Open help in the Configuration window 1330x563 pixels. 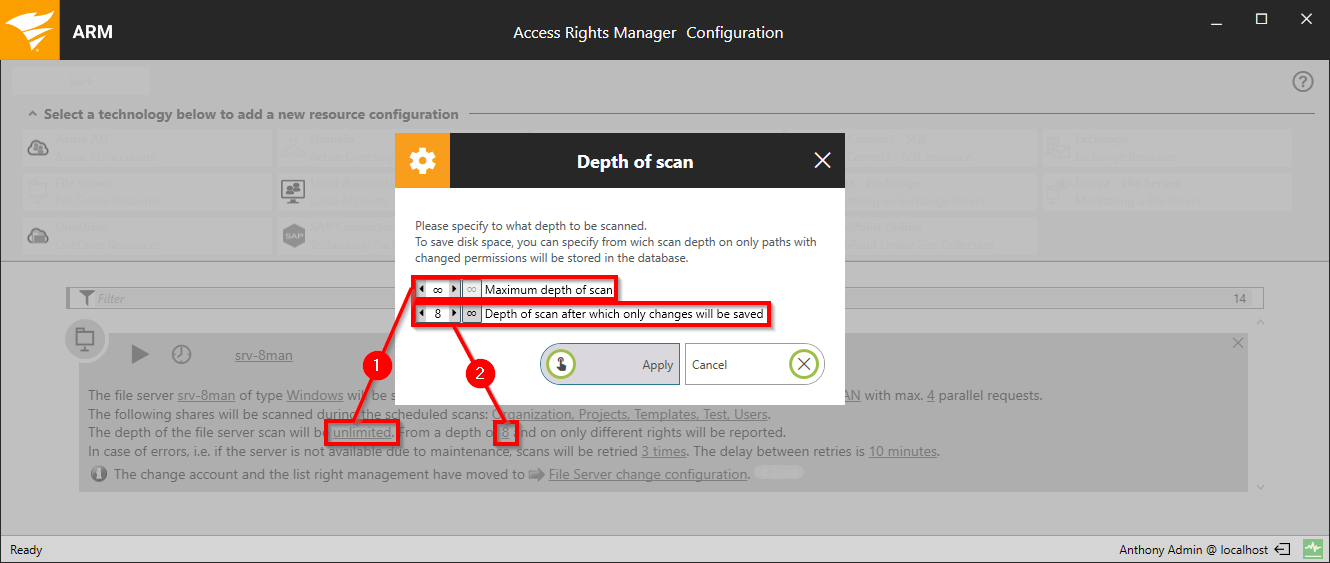pos(1302,82)
